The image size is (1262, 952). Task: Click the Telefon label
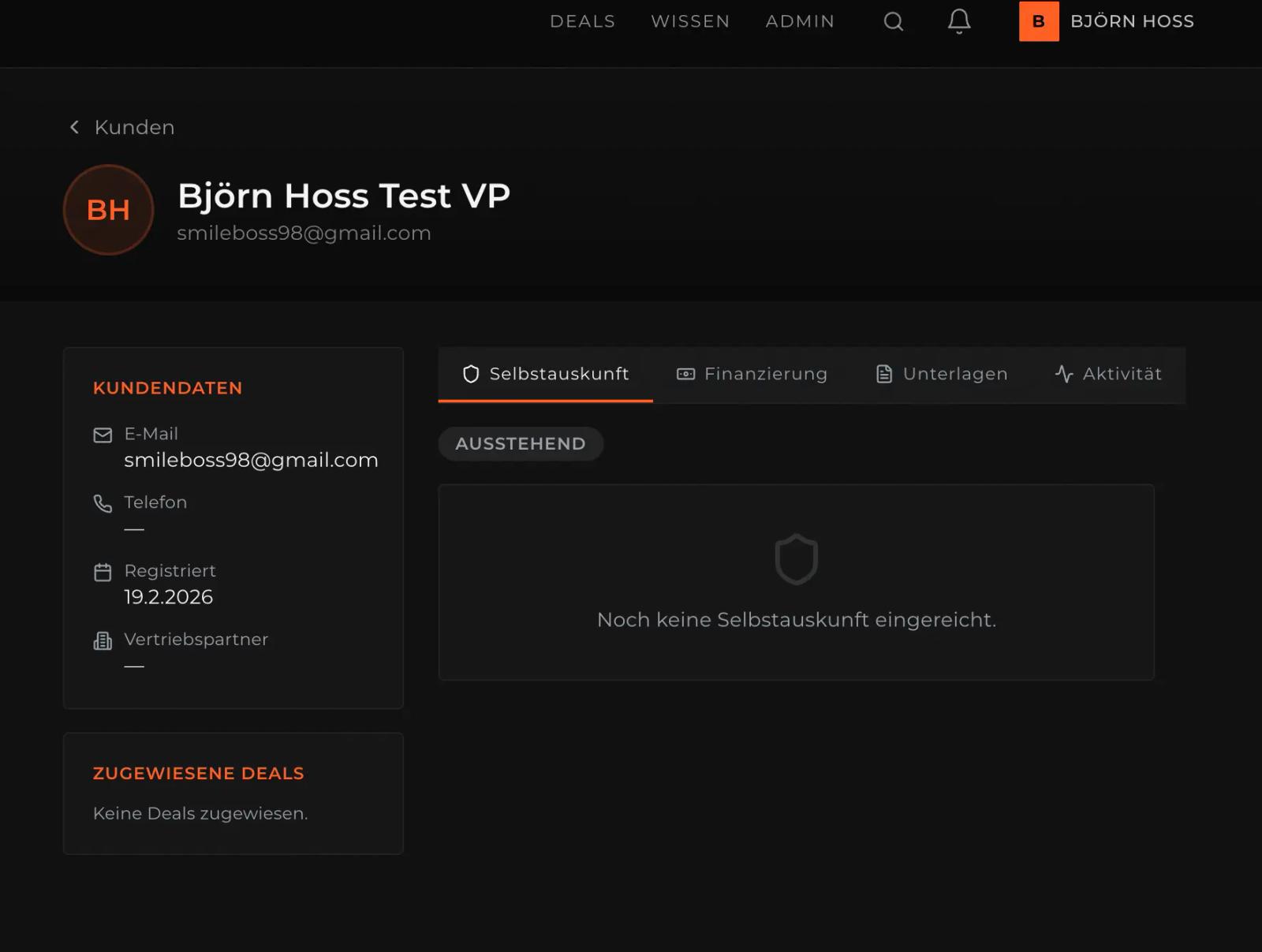(x=155, y=502)
